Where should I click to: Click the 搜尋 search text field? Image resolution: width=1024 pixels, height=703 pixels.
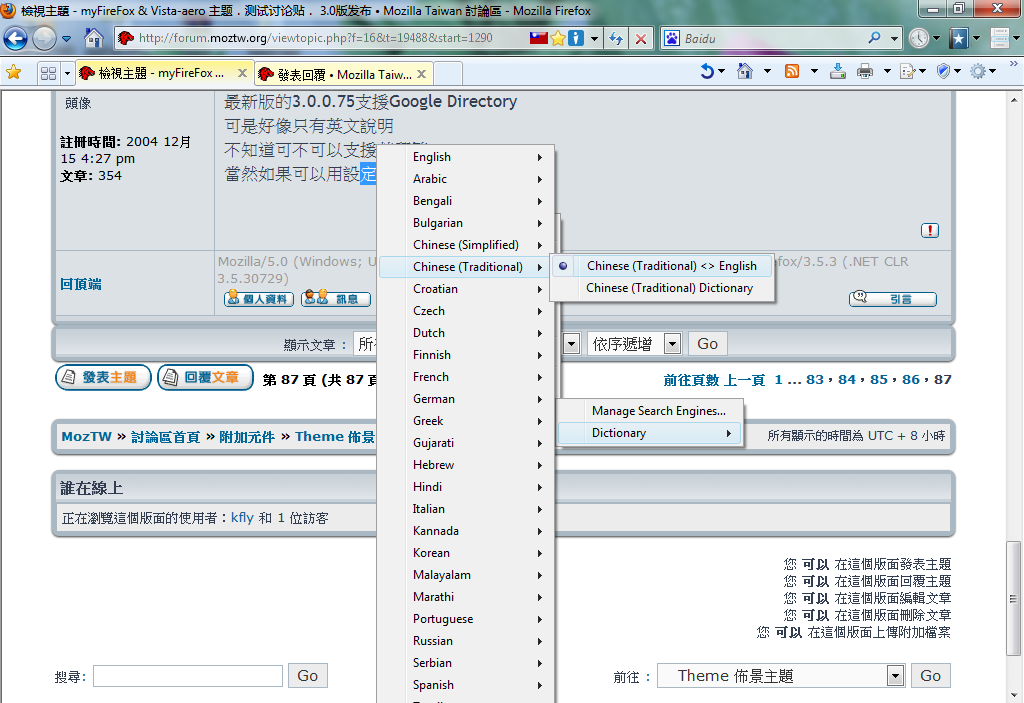[x=188, y=676]
